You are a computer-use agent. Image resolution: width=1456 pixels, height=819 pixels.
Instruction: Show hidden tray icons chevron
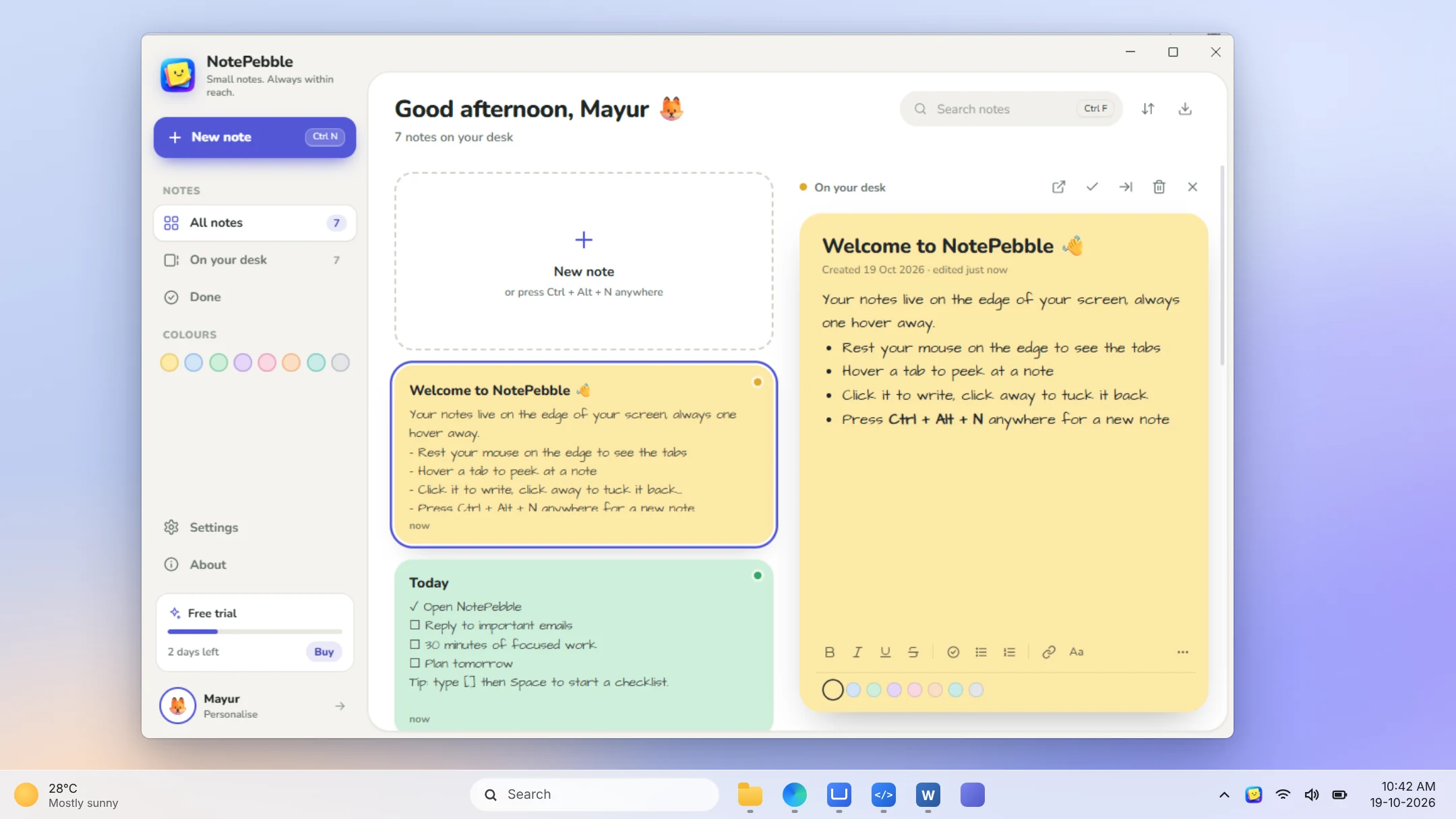pos(1224,795)
